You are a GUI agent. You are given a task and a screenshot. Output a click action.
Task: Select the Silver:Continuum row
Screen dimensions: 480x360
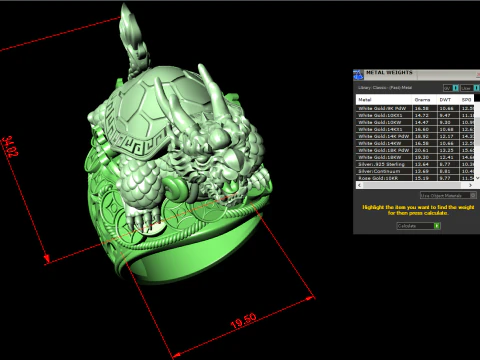[x=415, y=171]
